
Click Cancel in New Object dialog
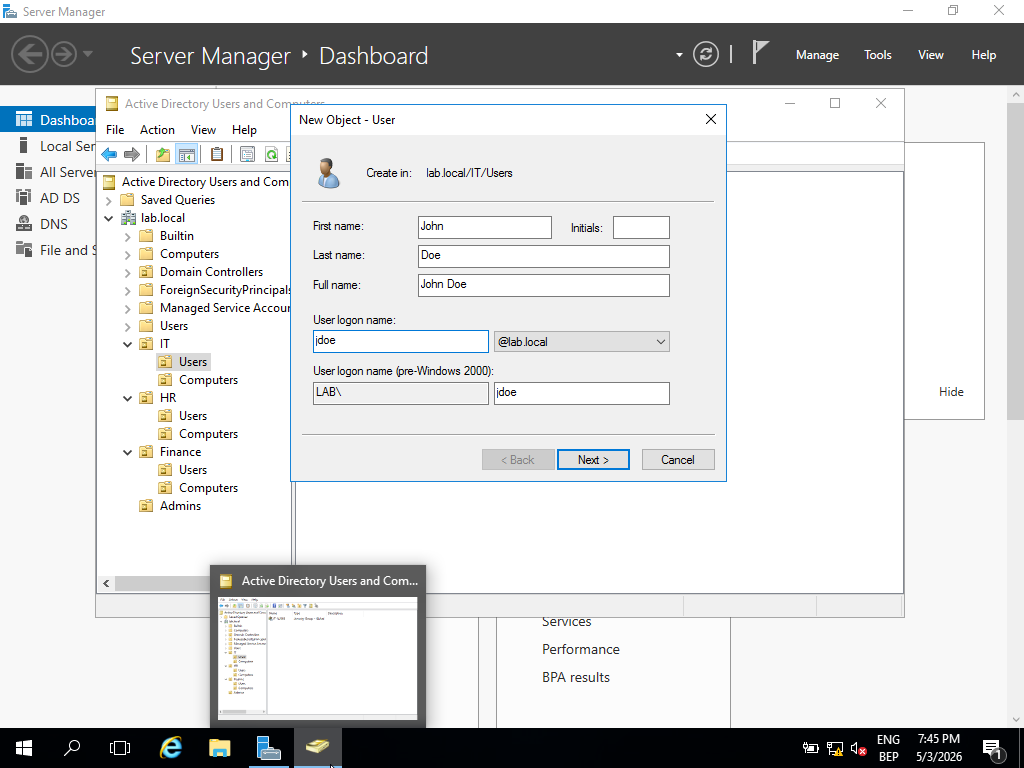[x=678, y=460]
